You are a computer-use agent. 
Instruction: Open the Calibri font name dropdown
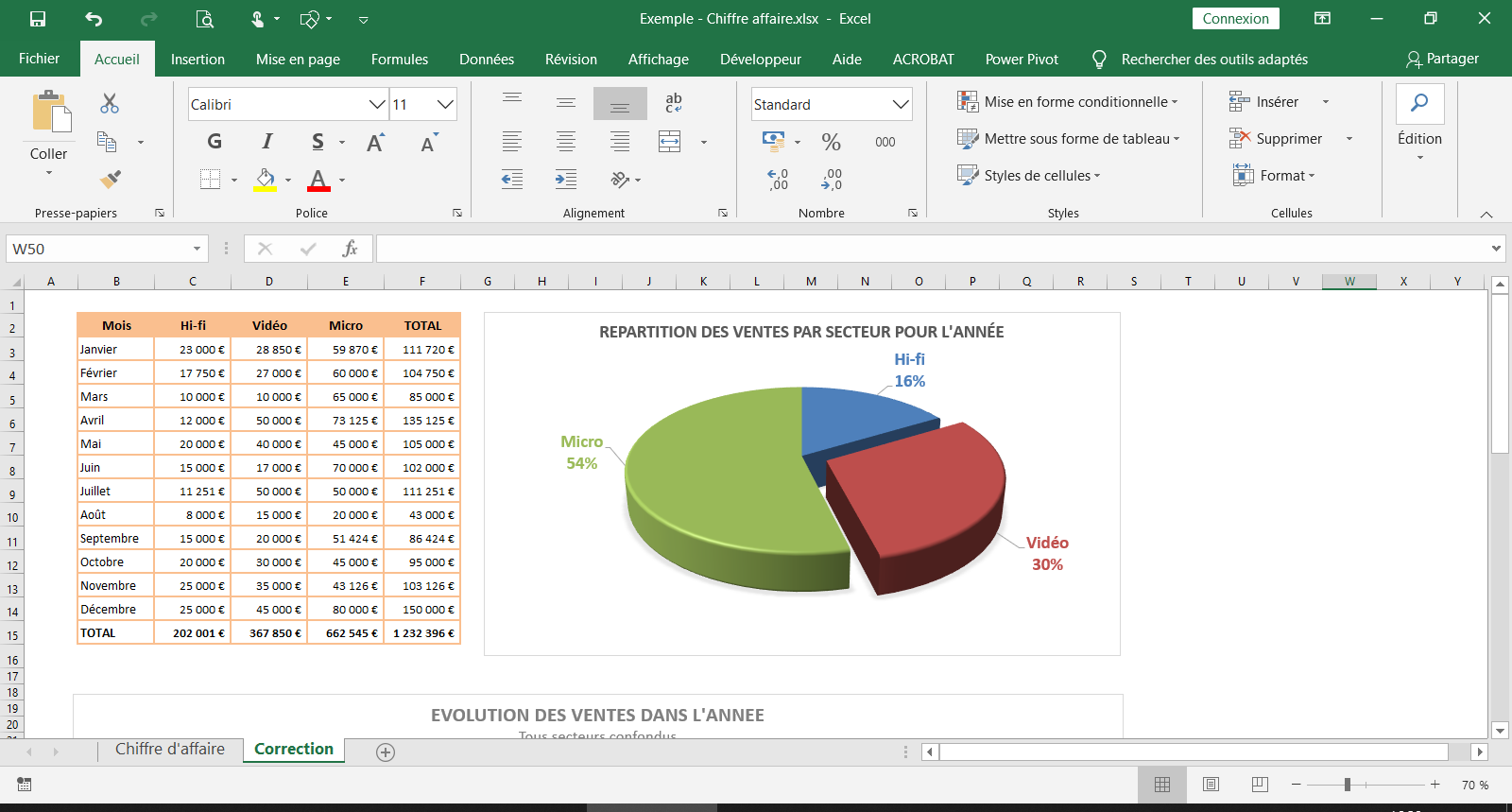pos(376,105)
